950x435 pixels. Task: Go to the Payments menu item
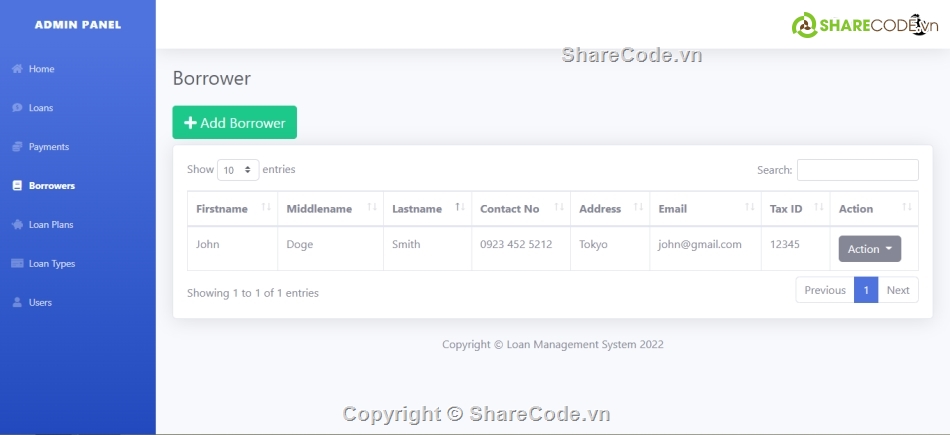pos(48,147)
